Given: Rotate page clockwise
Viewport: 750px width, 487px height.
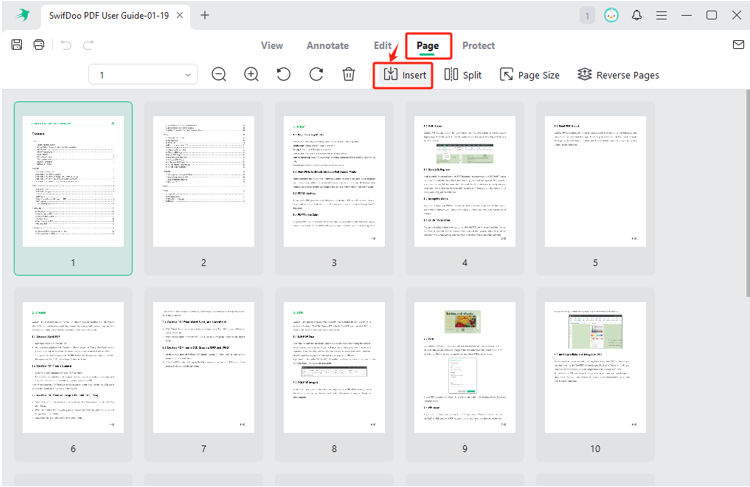Looking at the screenshot, I should click(x=316, y=75).
